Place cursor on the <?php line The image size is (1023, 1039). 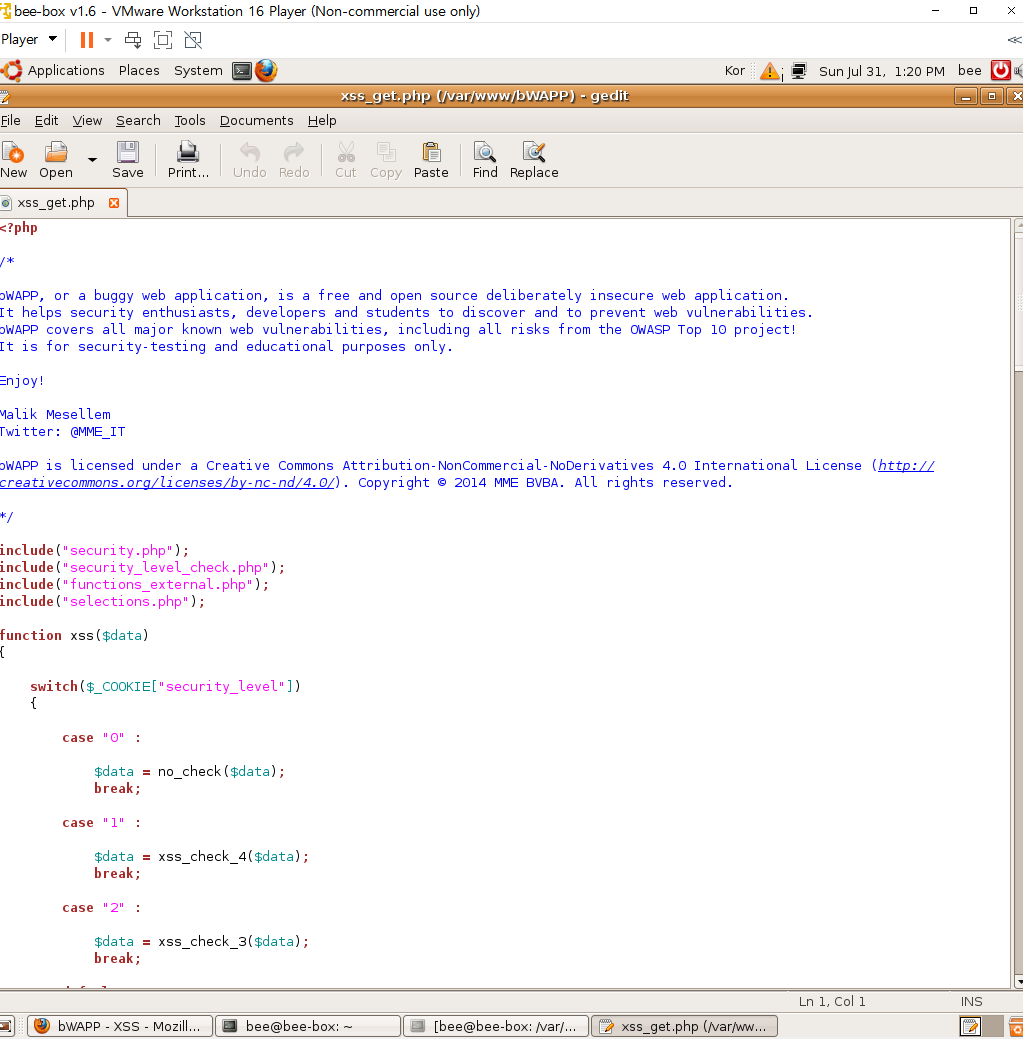[x=19, y=228]
